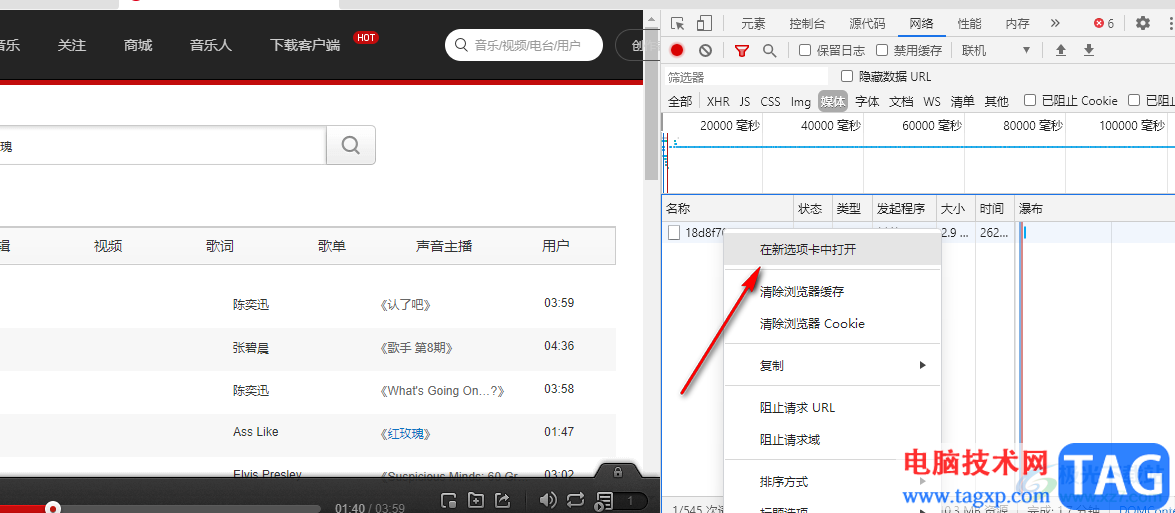Enable the 禁用缓存 checkbox

[882, 50]
